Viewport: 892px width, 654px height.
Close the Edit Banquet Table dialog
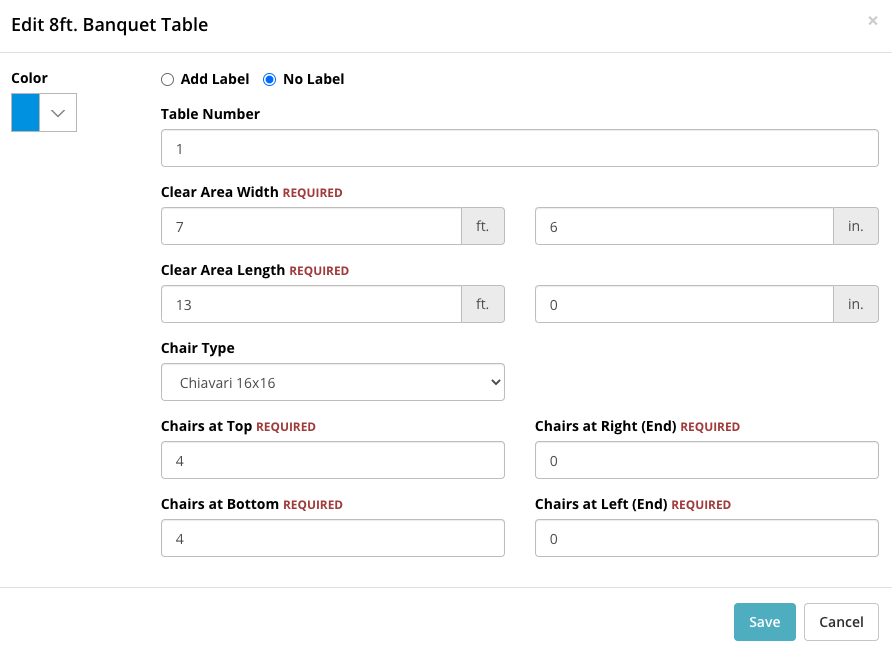pyautogui.click(x=873, y=21)
